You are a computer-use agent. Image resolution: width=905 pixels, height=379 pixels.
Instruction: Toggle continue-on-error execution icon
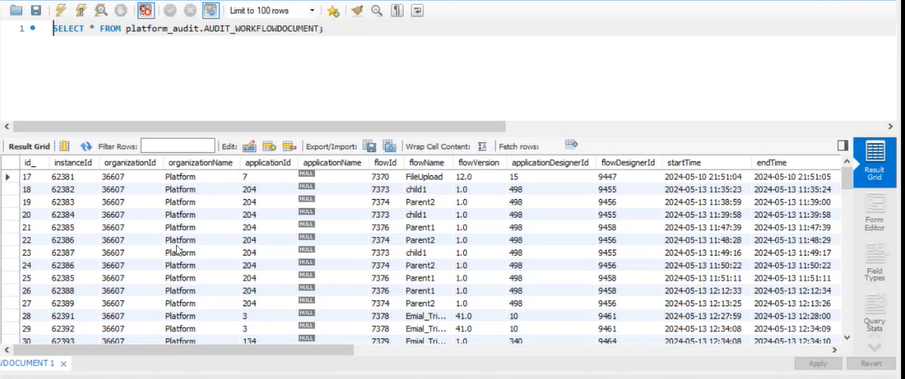pos(145,10)
